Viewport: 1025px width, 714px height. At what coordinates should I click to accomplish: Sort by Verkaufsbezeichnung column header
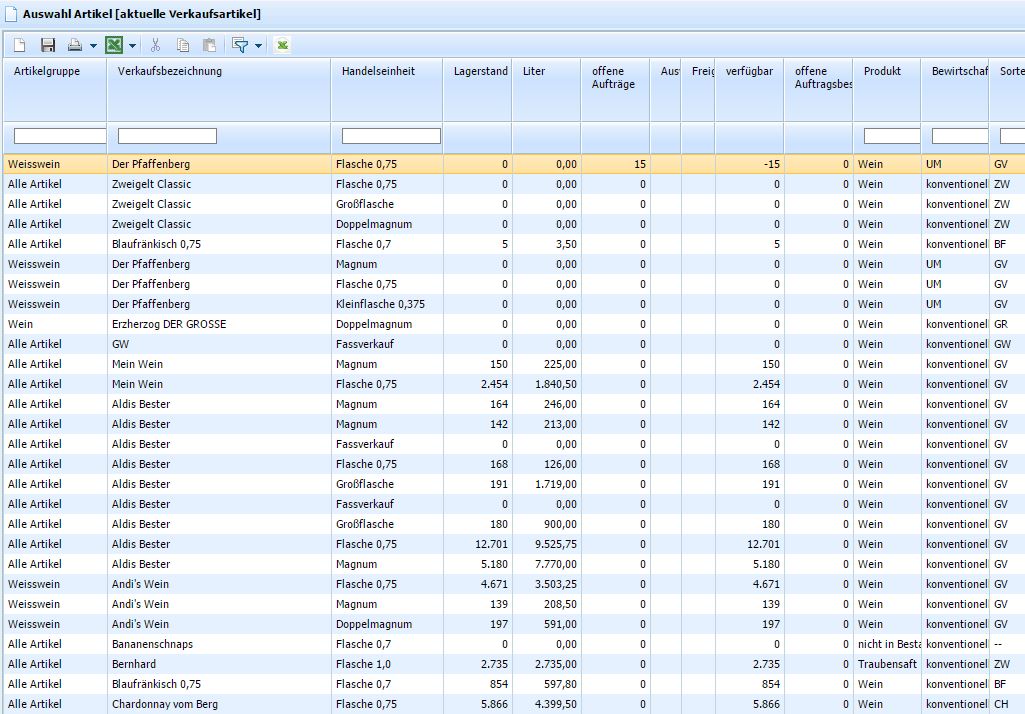pos(170,71)
